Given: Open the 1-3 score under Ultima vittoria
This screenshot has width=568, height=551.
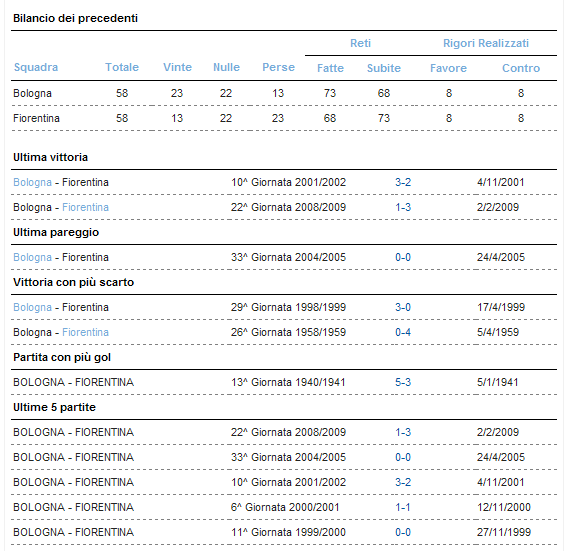Looking at the screenshot, I should coord(403,207).
